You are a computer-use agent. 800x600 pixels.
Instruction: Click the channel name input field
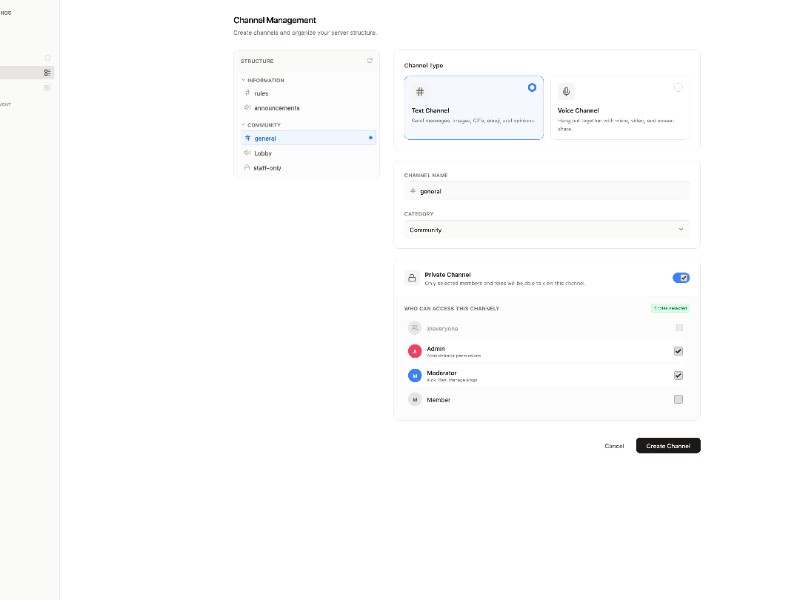pos(546,191)
